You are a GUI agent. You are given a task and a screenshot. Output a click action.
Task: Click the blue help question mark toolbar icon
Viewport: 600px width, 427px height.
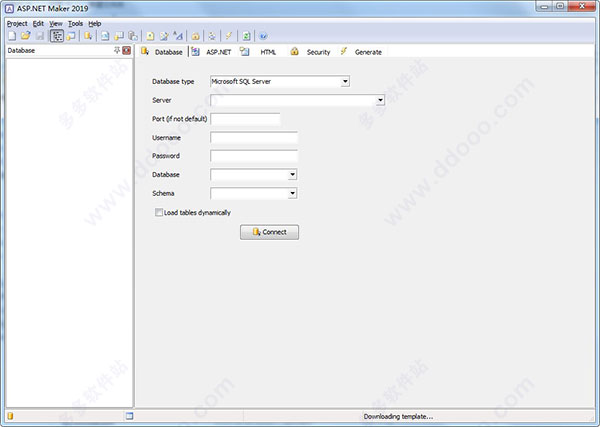[x=263, y=36]
